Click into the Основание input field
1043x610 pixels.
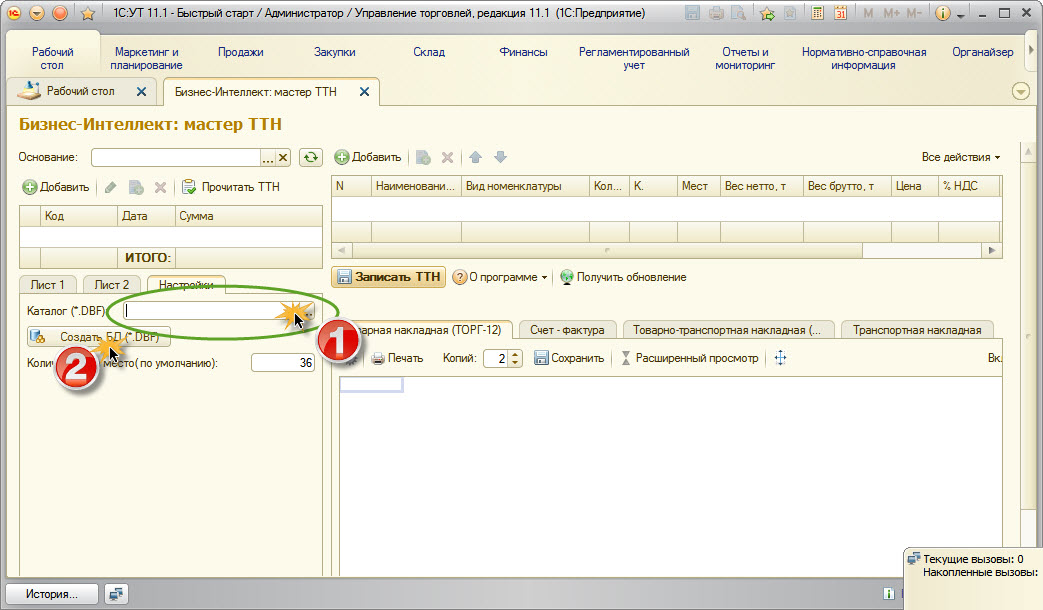pyautogui.click(x=176, y=158)
